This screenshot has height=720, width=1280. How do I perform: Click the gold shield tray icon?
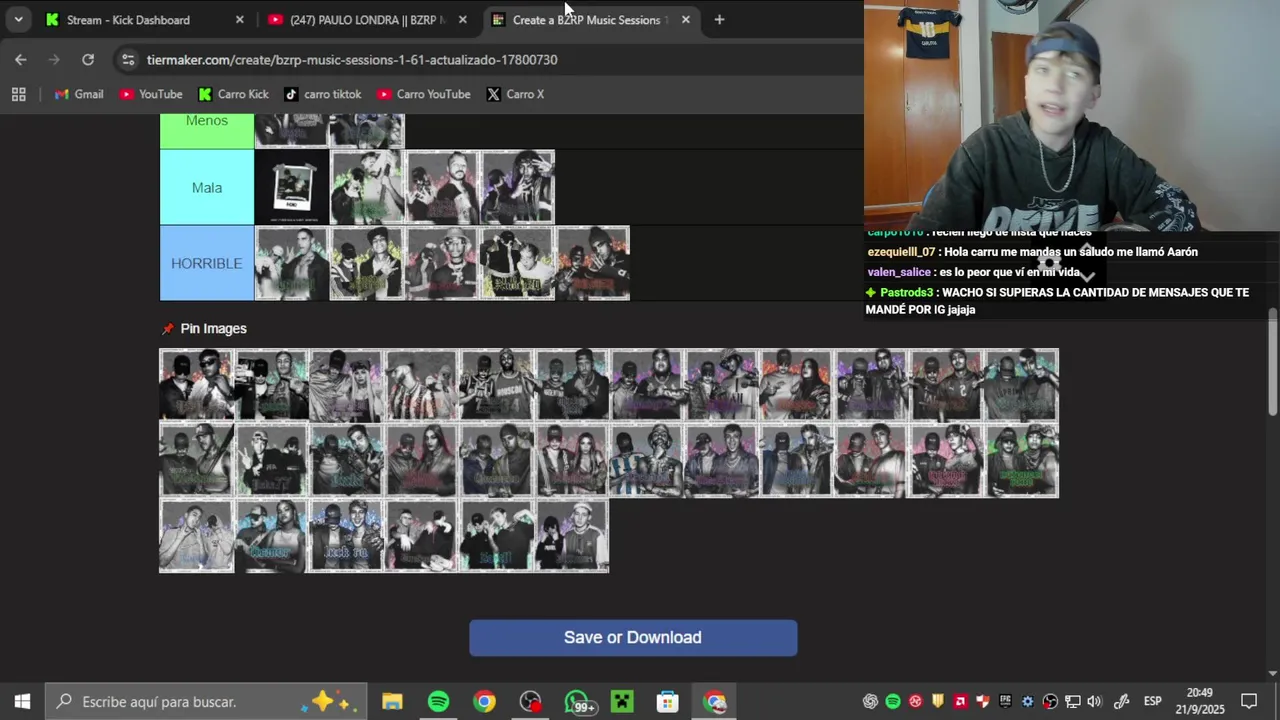point(938,702)
